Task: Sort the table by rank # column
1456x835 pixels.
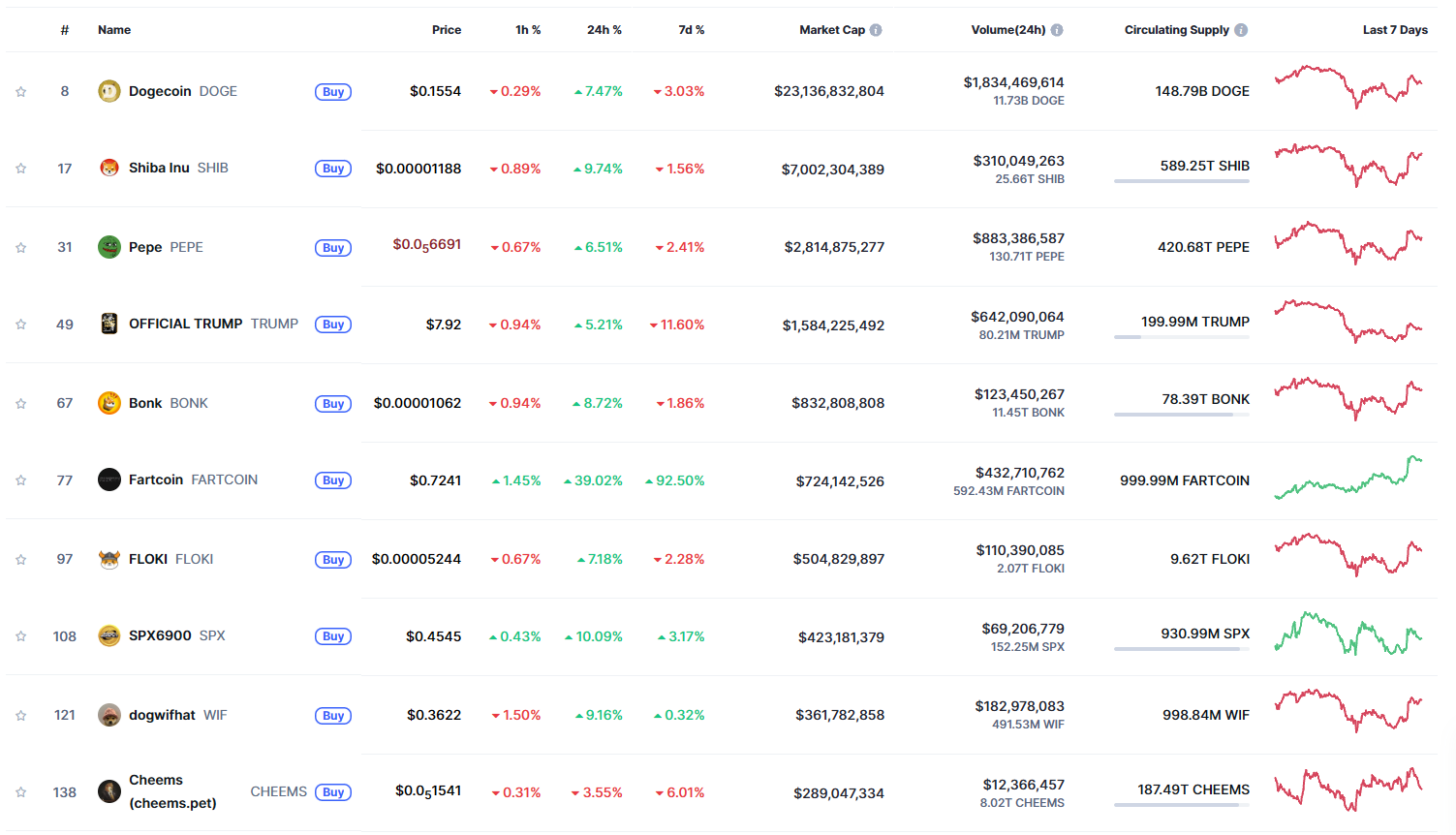Action: coord(65,30)
